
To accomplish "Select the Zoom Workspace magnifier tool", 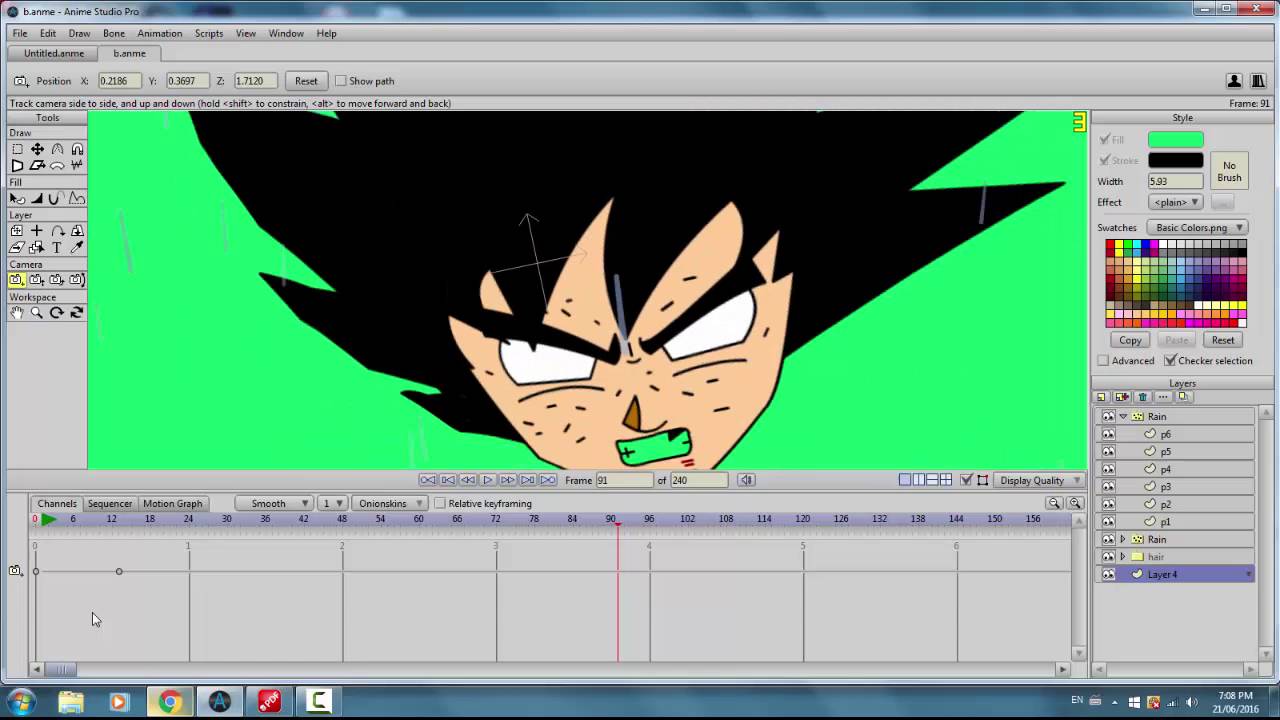I will click(37, 313).
